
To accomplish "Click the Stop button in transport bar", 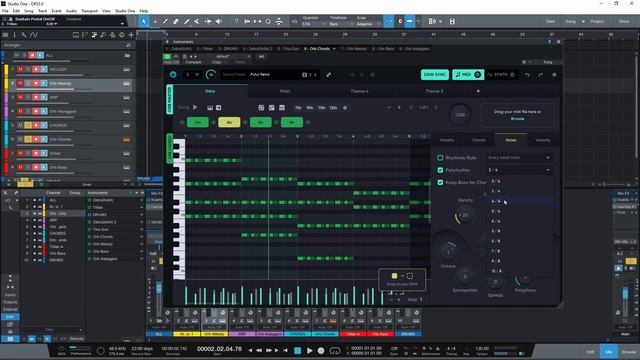I will coord(298,351).
